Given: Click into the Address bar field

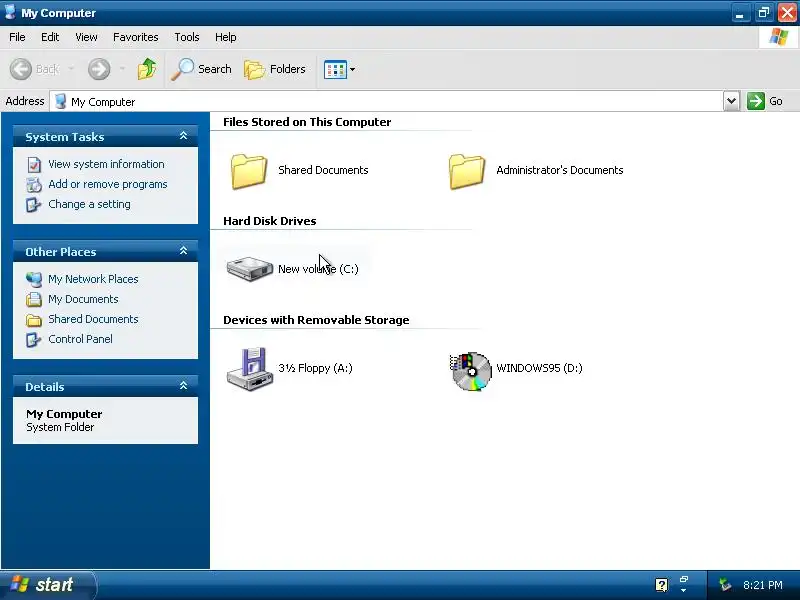Looking at the screenshot, I should 387,102.
